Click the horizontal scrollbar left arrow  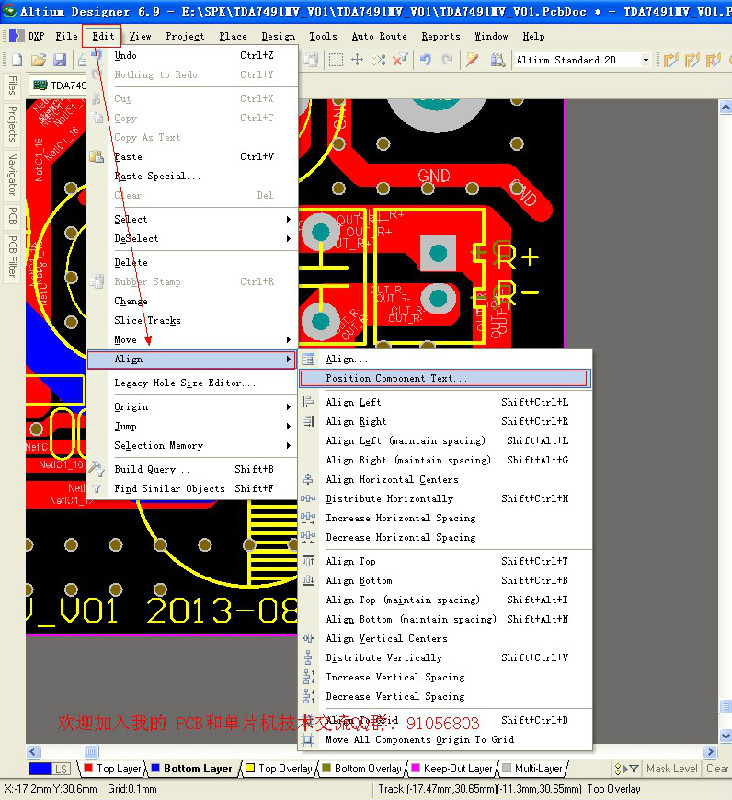(x=34, y=752)
